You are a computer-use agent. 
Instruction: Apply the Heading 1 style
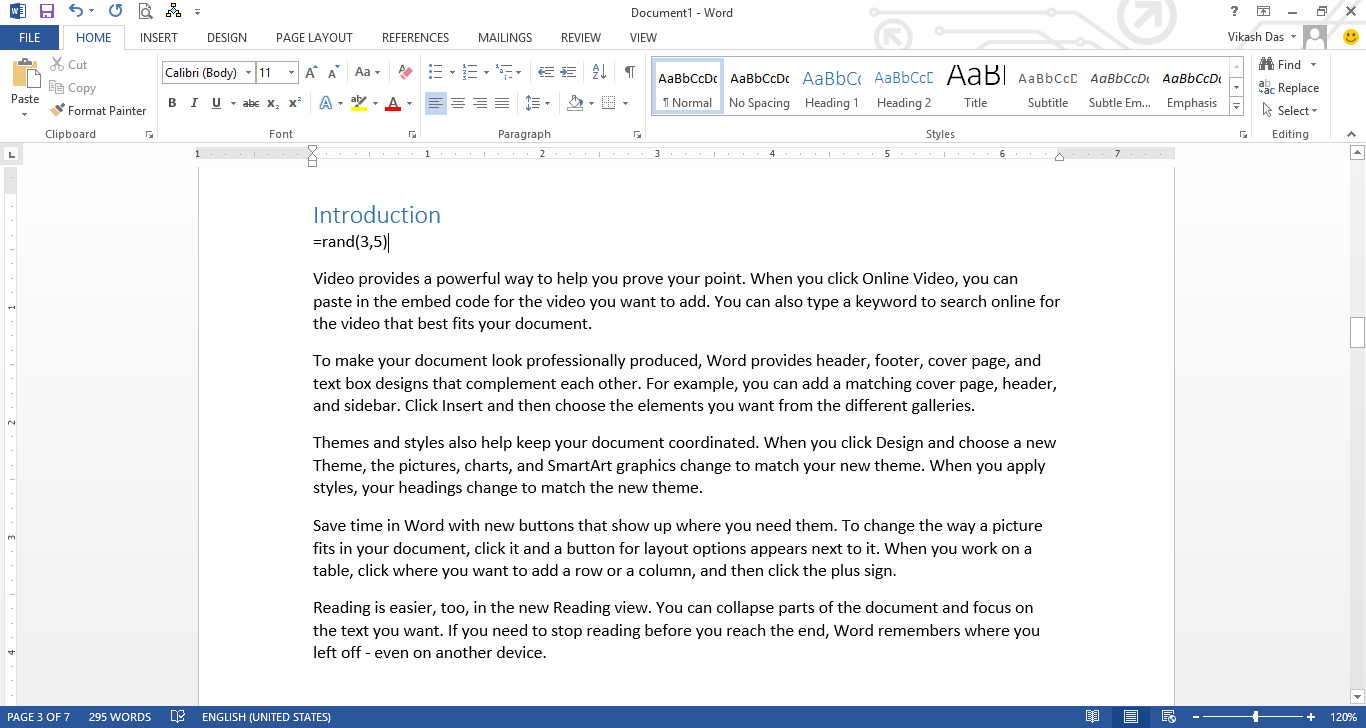pyautogui.click(x=831, y=86)
